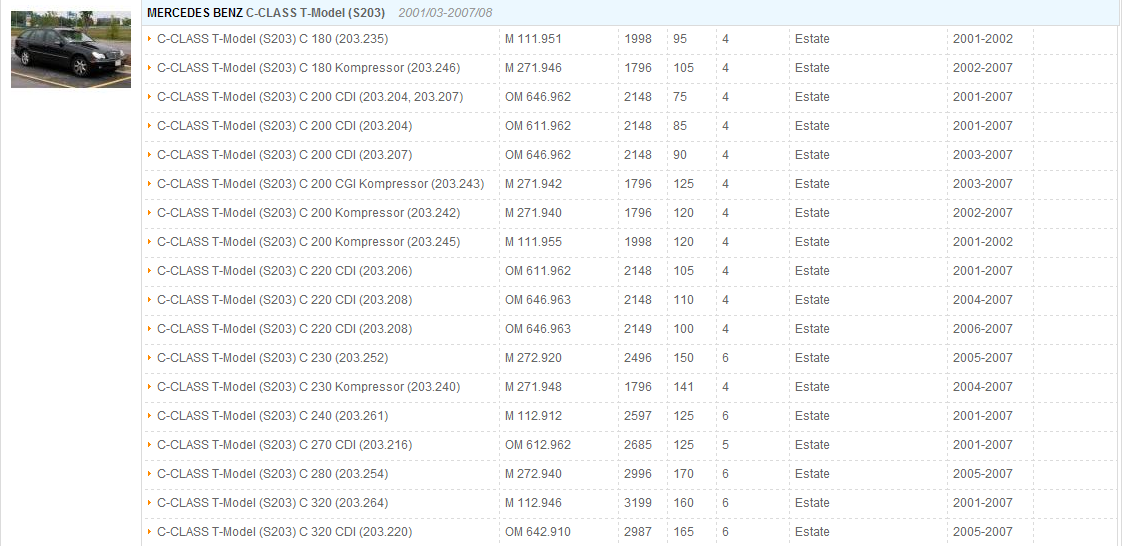Click power value 75 in C 200 CDI row
Viewport: 1125px width, 546px height.
pos(679,97)
